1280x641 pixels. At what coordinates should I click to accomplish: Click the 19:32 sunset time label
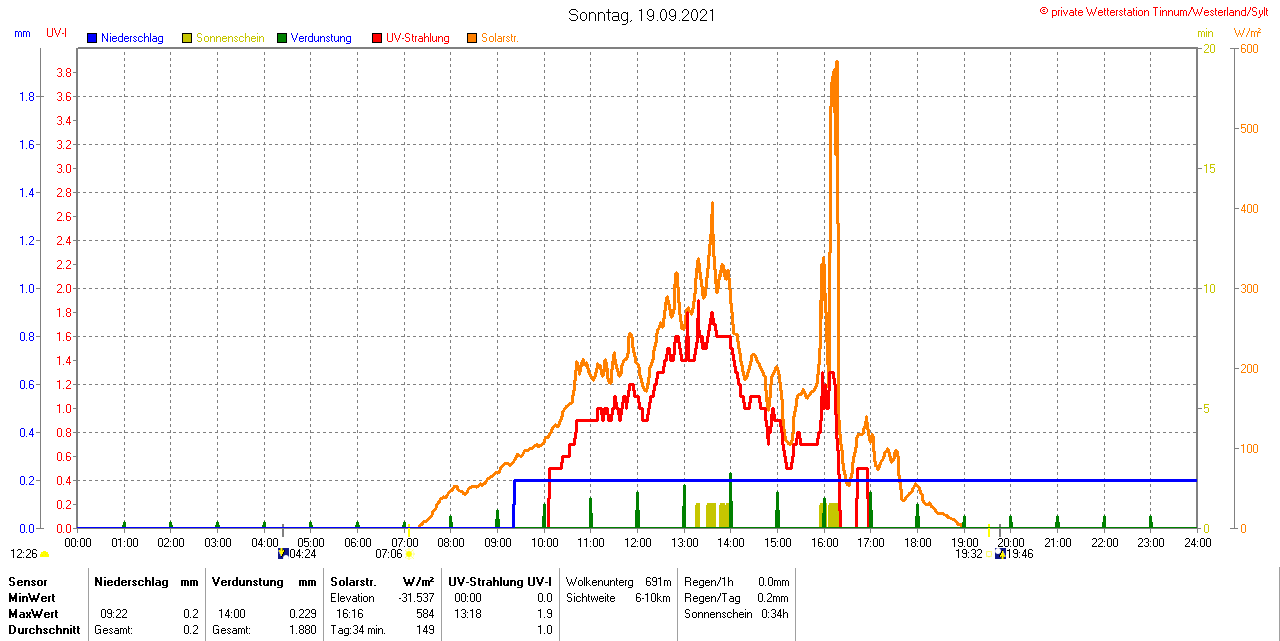pos(968,553)
